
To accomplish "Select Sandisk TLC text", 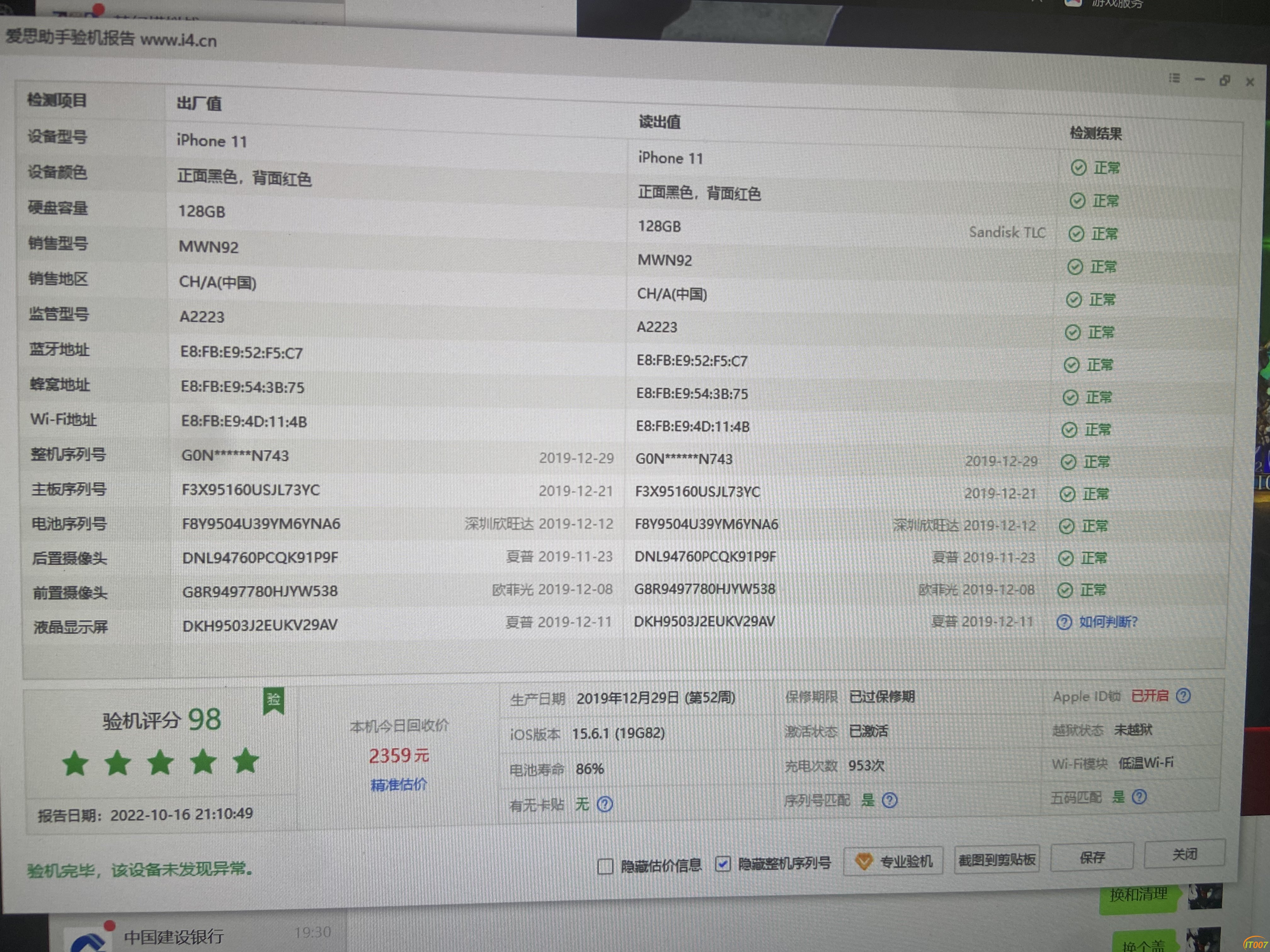I will click(1007, 232).
